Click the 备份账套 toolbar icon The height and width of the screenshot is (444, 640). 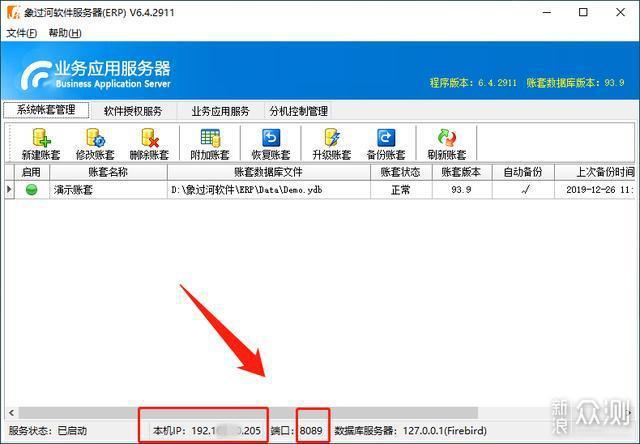click(386, 138)
